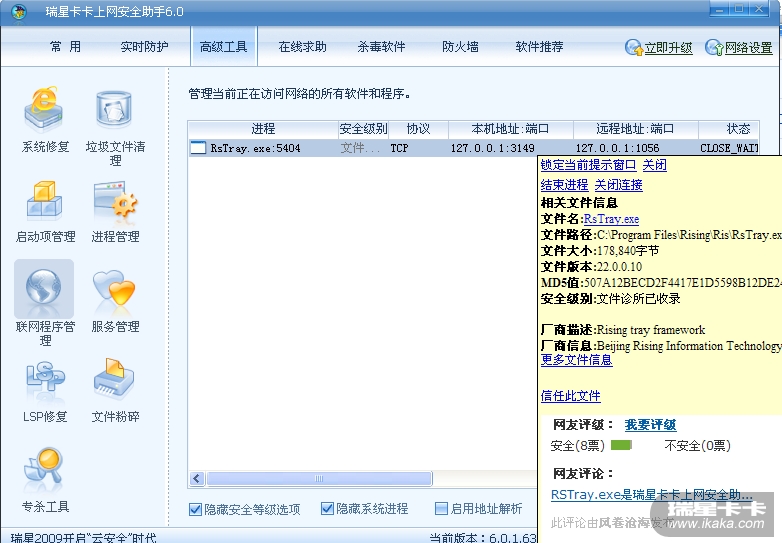The image size is (782, 543).
Task: Sort by the 协议 column header
Action: (x=418, y=129)
